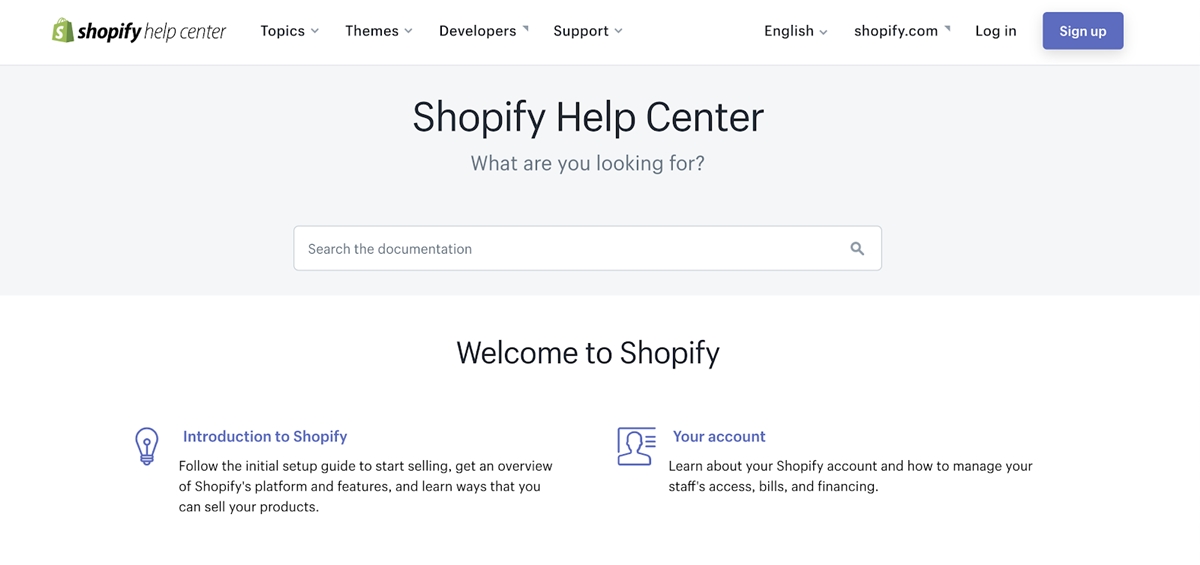Click external arrow icon next to Developers
Image resolution: width=1200 pixels, height=565 pixels.
(x=526, y=27)
